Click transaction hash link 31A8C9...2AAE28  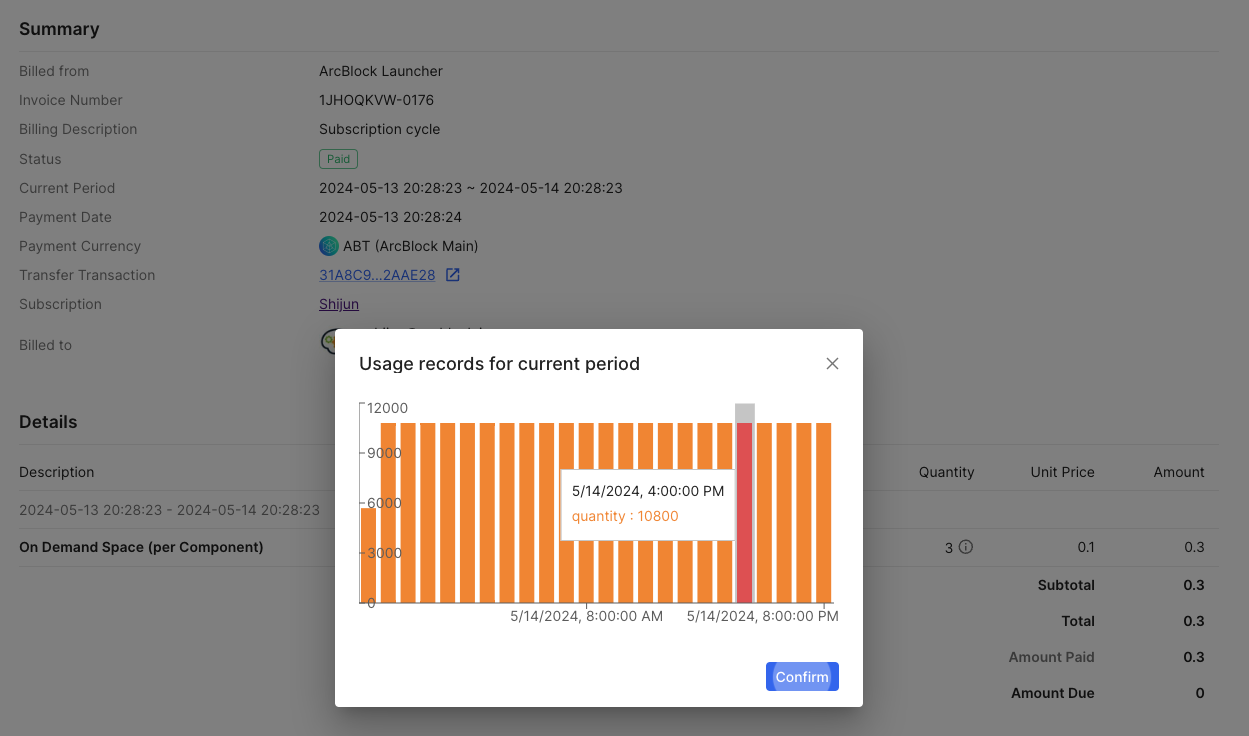coord(375,274)
